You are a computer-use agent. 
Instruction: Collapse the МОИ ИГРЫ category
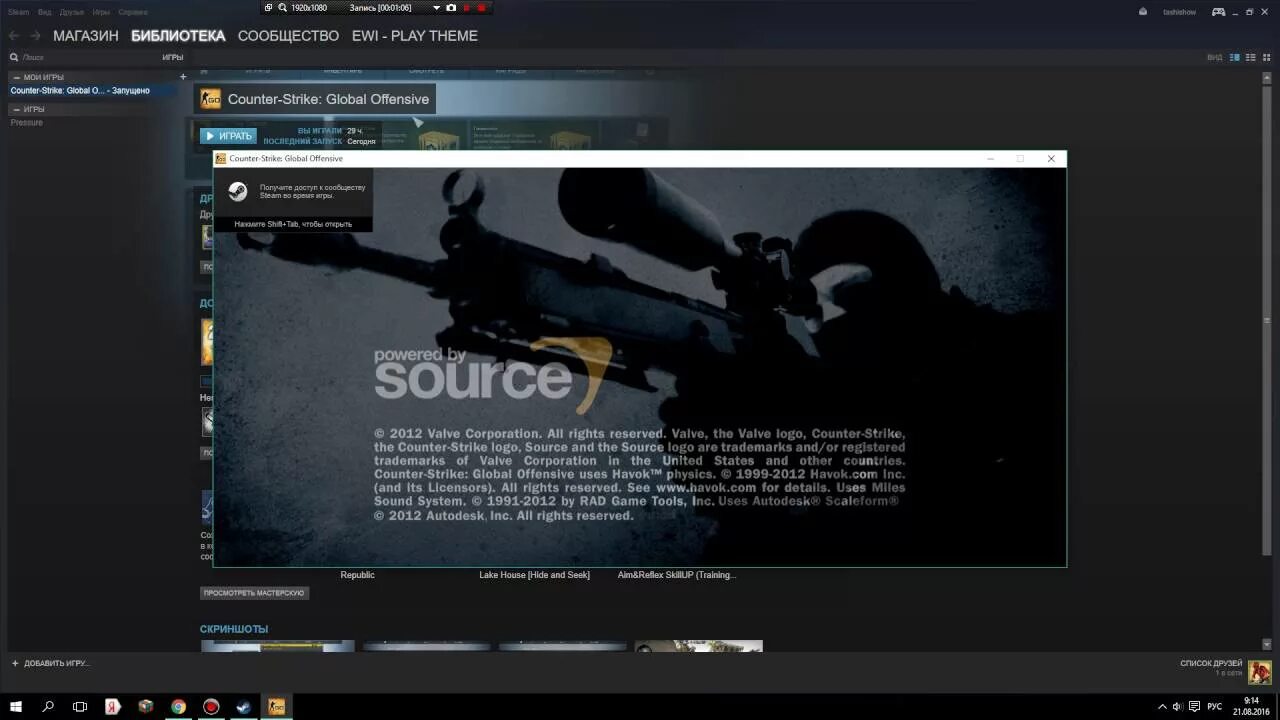16,77
